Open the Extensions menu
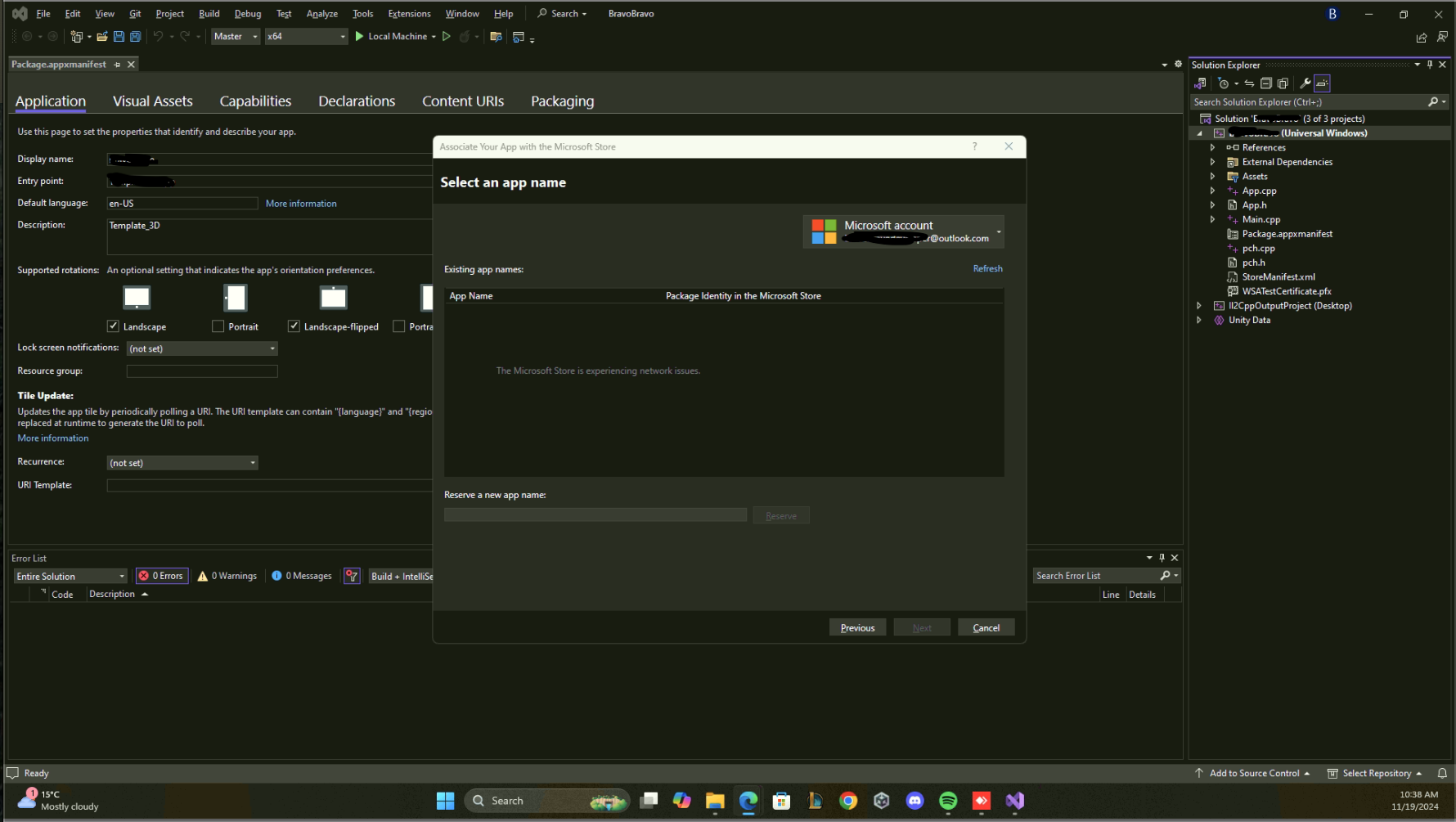This screenshot has width=1456, height=822. pos(409,14)
